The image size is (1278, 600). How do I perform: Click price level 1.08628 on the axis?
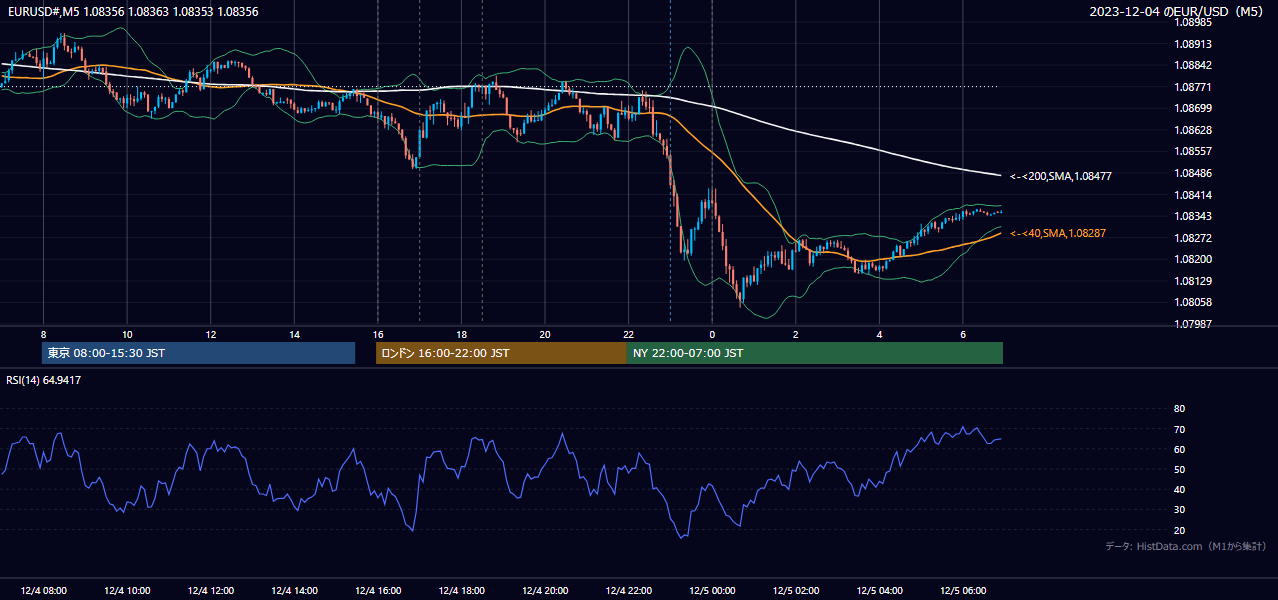tap(1192, 130)
